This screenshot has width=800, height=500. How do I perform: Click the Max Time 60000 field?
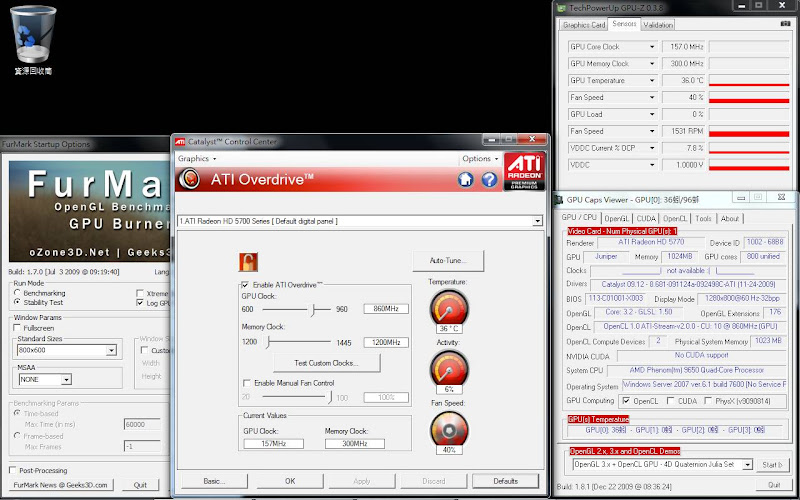coord(142,424)
